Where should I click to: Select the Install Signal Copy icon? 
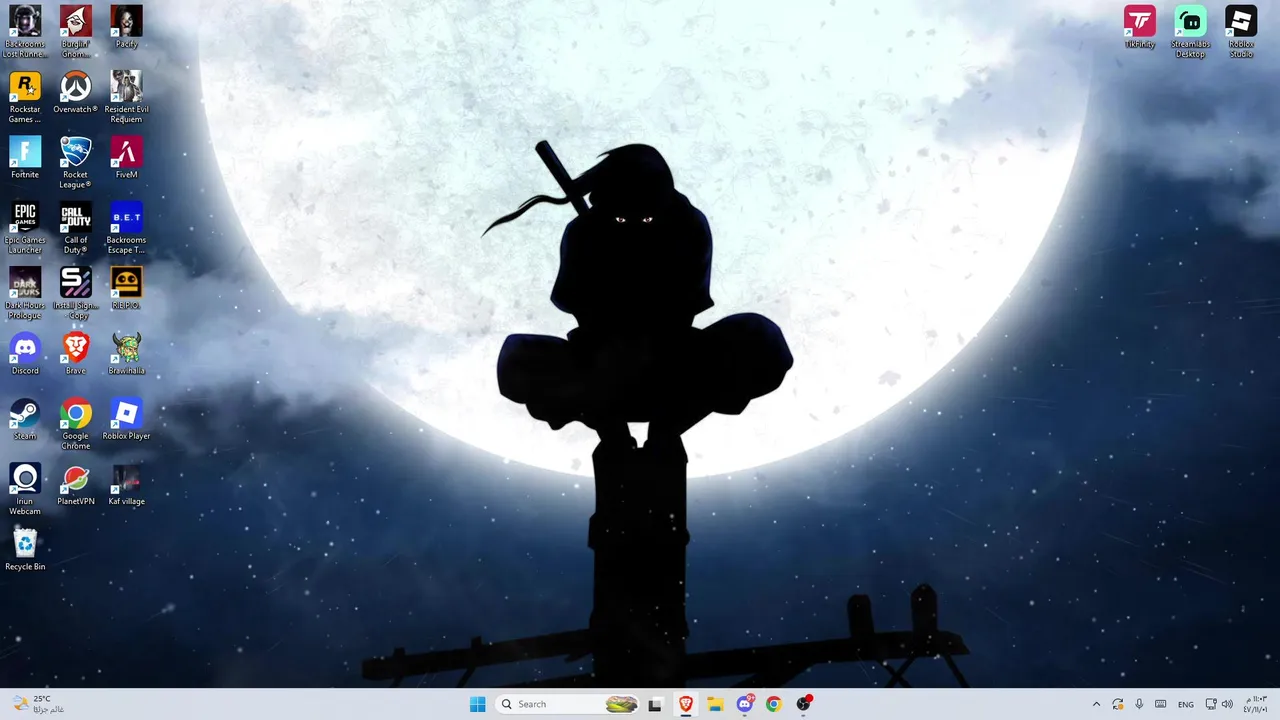point(75,293)
